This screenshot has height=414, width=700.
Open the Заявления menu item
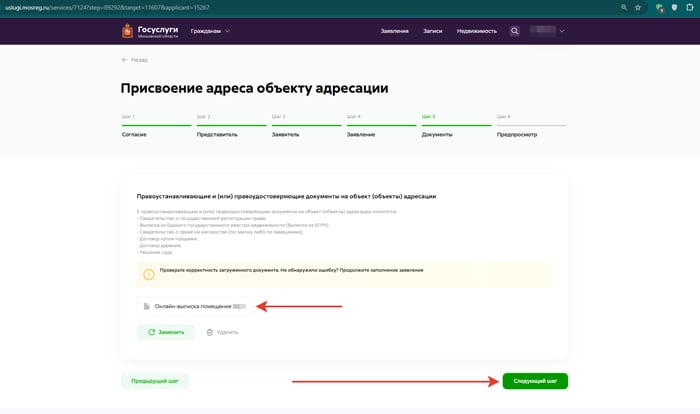pos(395,31)
